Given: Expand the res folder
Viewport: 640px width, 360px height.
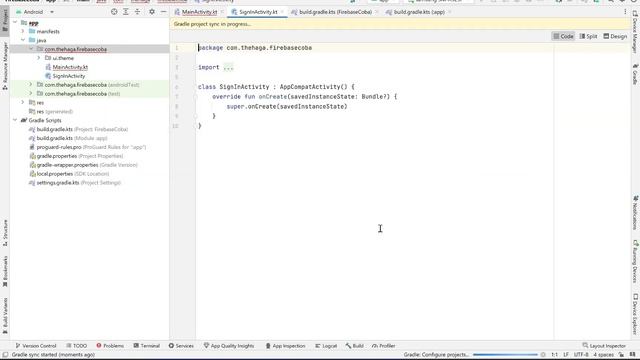Looking at the screenshot, I should (x=23, y=102).
